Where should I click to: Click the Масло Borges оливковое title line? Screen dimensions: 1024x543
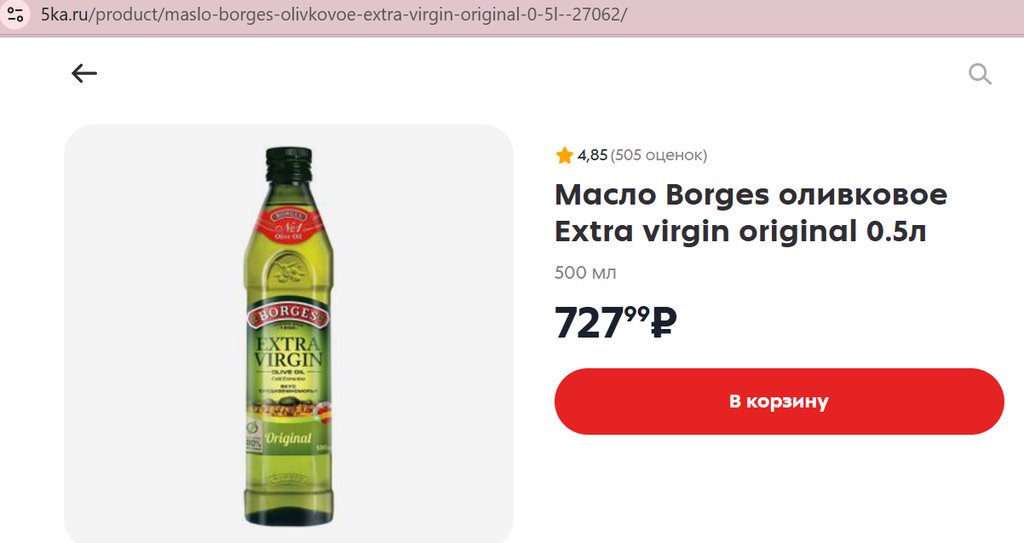click(750, 195)
